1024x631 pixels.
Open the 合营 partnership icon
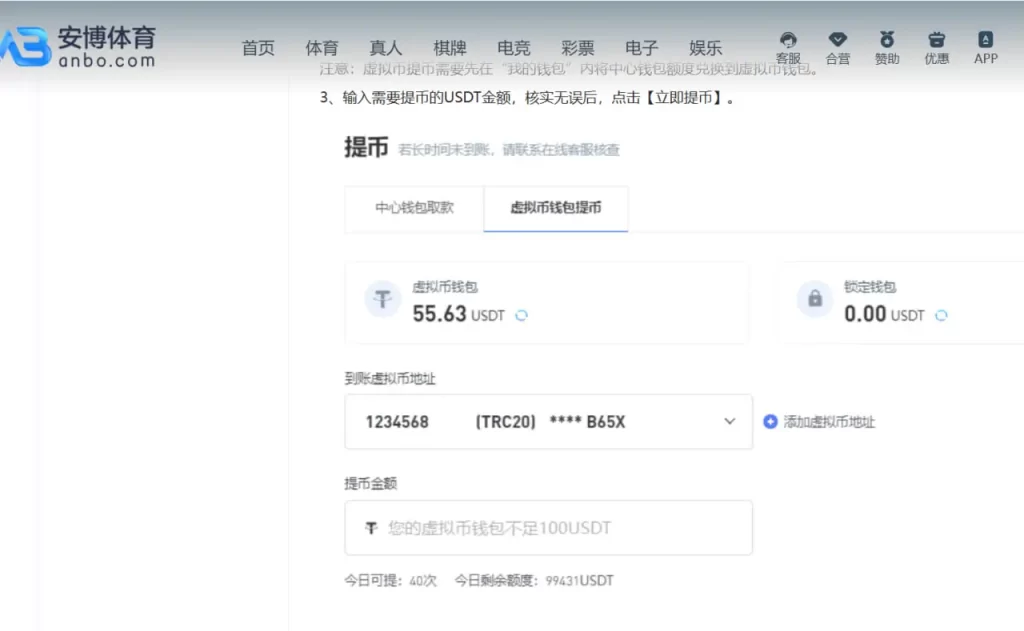pos(838,40)
